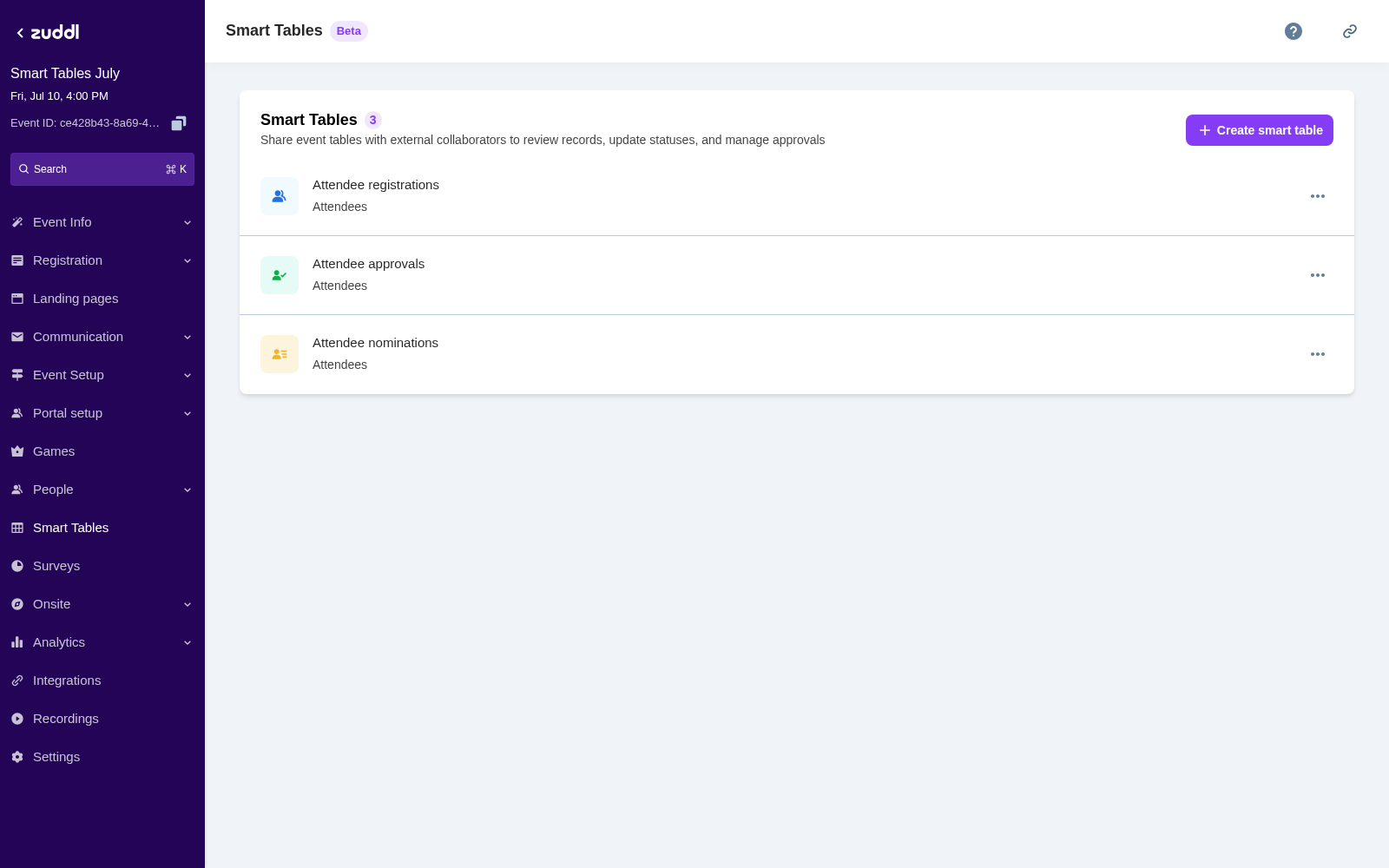Click the Event ID ce428b43 text
The height and width of the screenshot is (868, 1389).
point(85,123)
